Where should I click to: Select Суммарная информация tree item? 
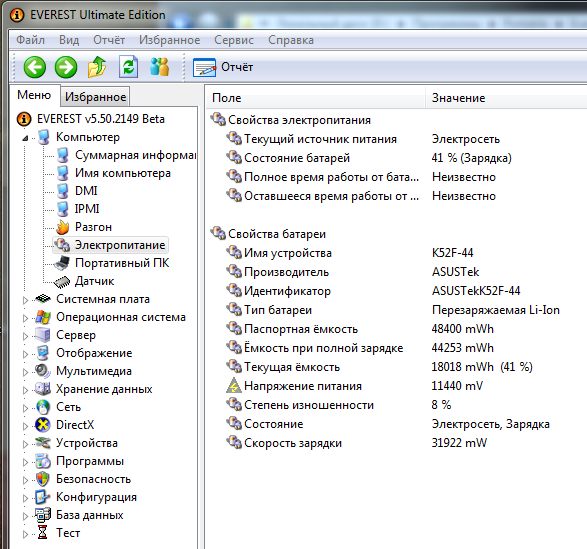pos(135,155)
